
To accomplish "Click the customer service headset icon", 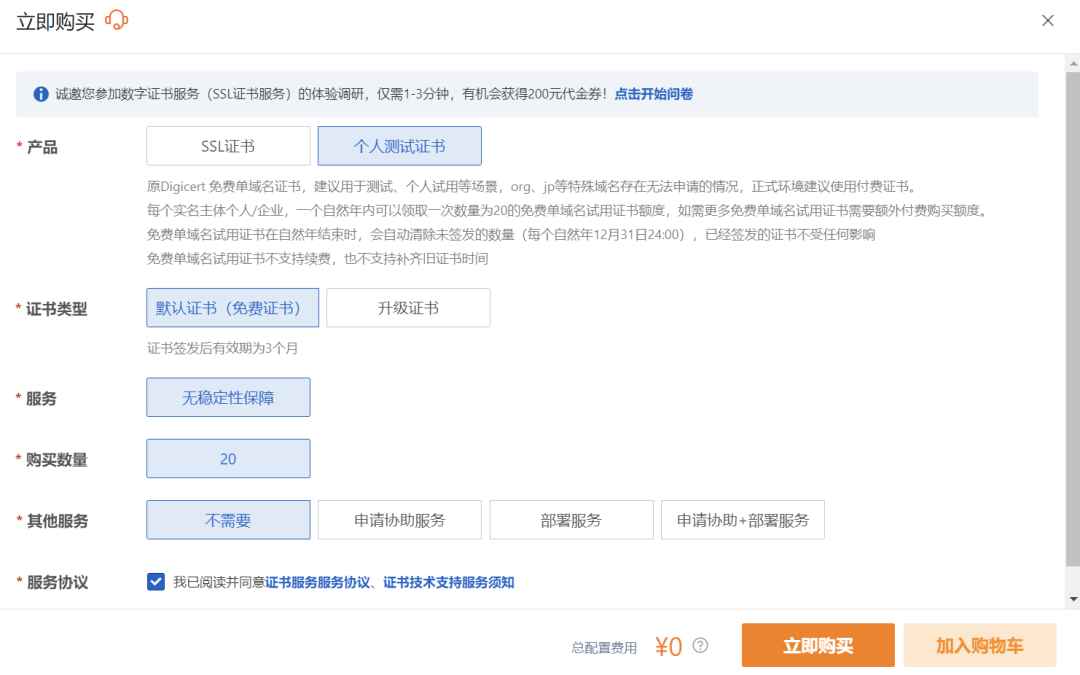I will pos(117,20).
